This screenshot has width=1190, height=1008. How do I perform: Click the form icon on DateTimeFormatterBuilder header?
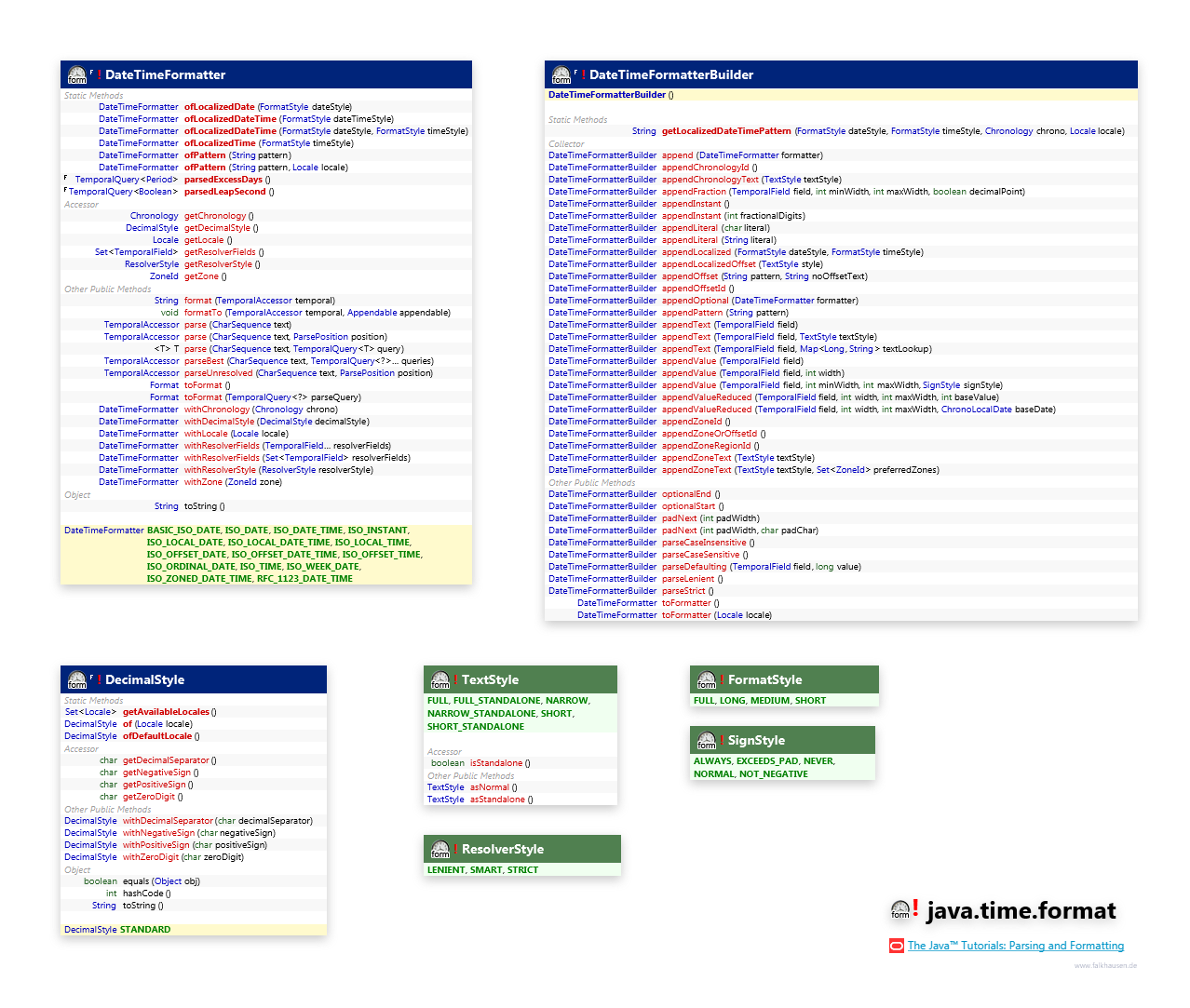pos(561,74)
